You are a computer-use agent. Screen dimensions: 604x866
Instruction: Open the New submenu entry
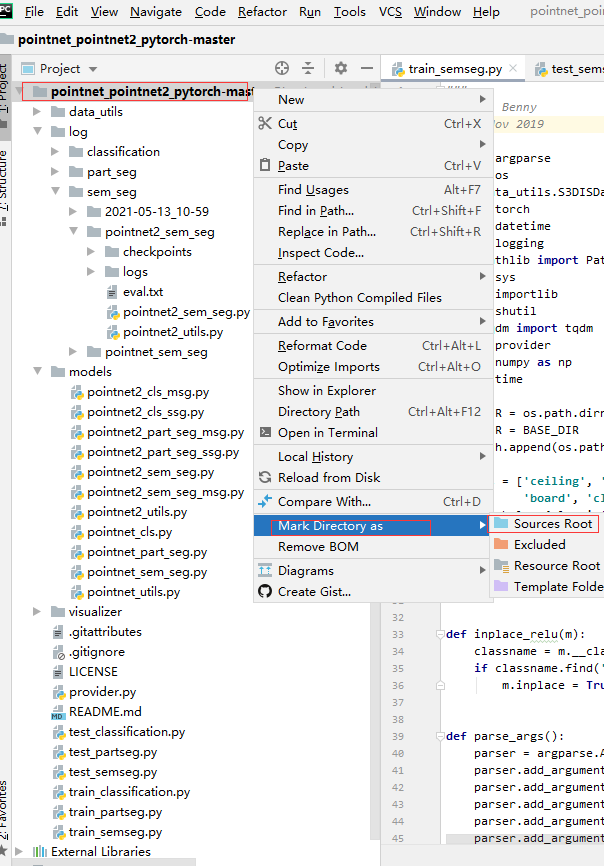click(373, 99)
